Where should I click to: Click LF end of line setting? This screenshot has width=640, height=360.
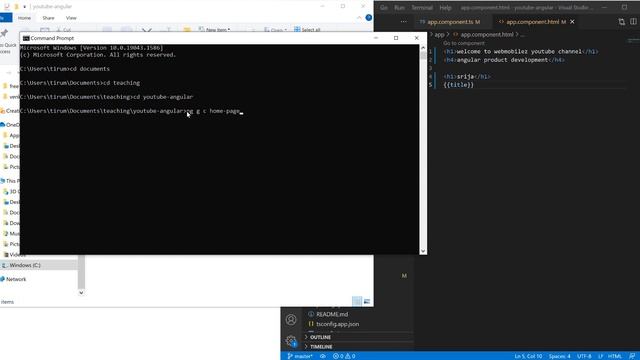click(x=600, y=356)
